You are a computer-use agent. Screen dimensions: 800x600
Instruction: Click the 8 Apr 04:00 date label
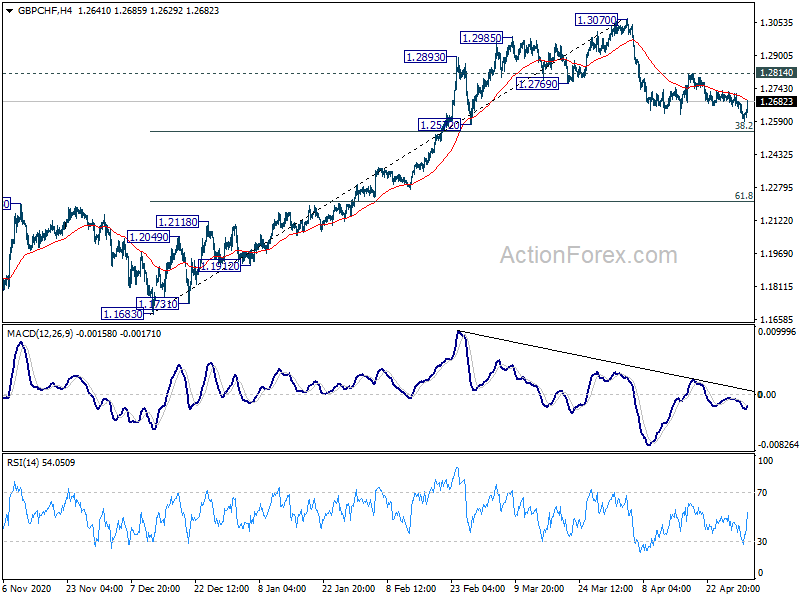point(666,588)
